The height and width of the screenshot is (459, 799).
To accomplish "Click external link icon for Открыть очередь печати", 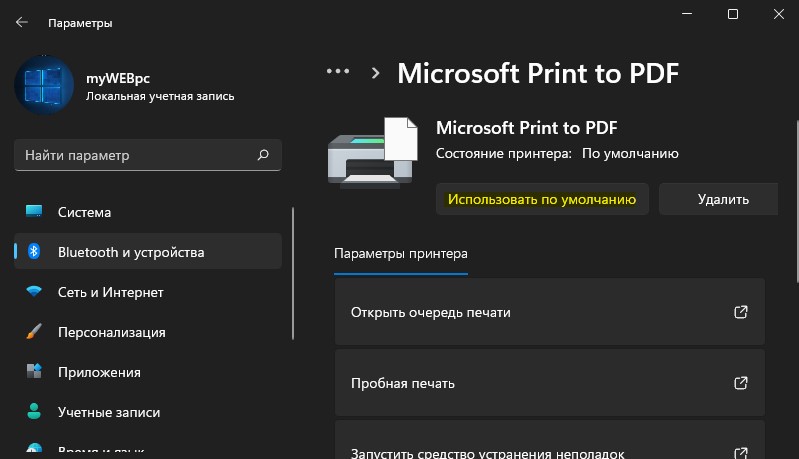I will click(x=740, y=312).
